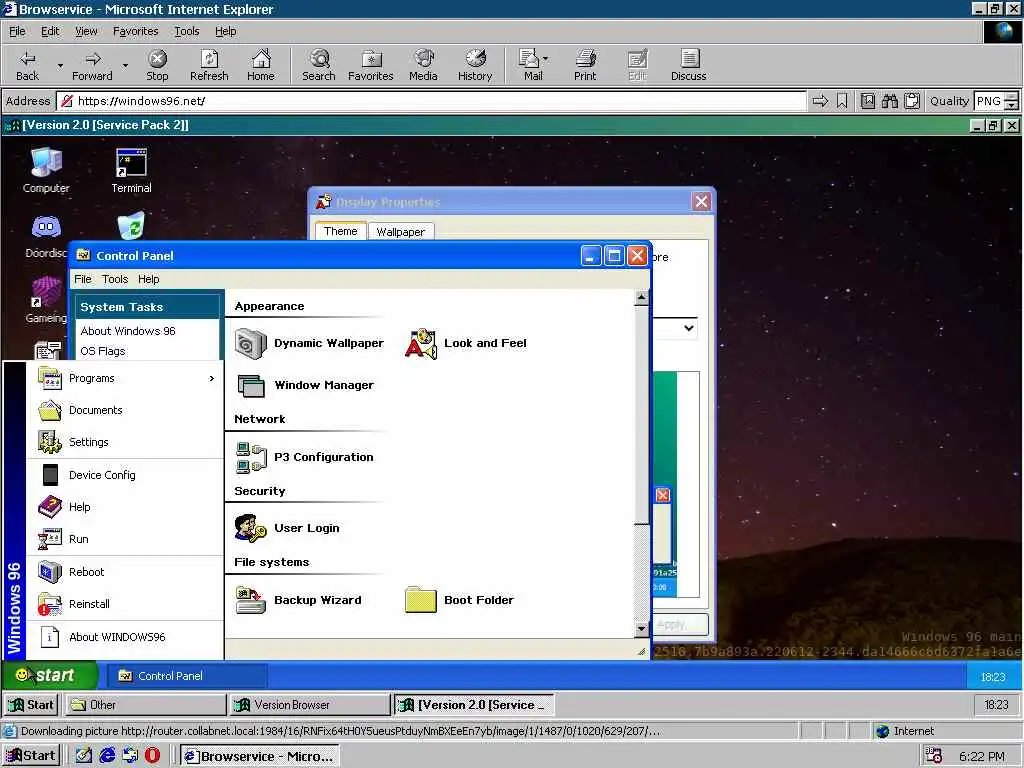Viewport: 1024px width, 768px height.
Task: Click About Windows 96 system task
Action: tap(128, 331)
